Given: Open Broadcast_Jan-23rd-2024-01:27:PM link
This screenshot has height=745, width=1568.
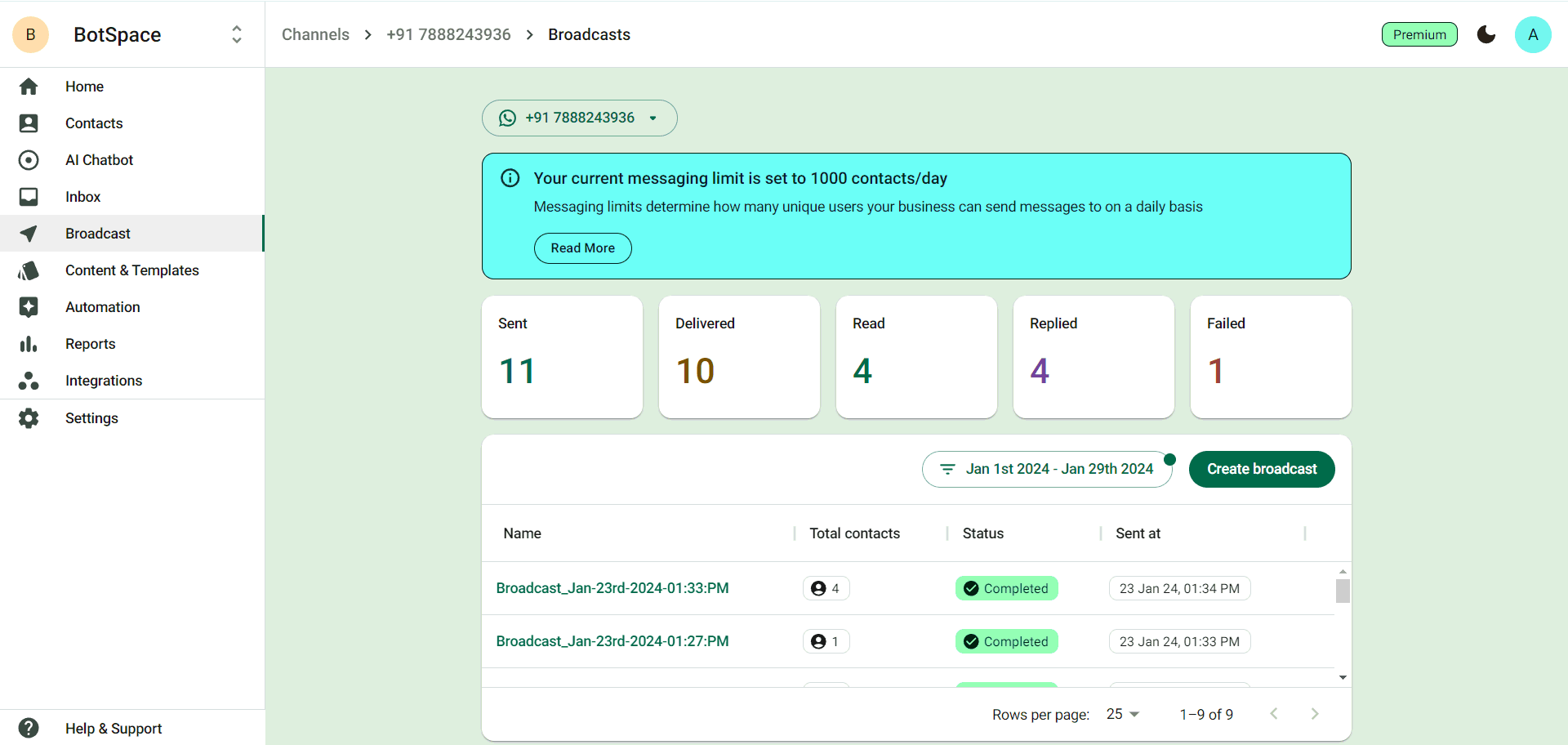Looking at the screenshot, I should click(612, 641).
